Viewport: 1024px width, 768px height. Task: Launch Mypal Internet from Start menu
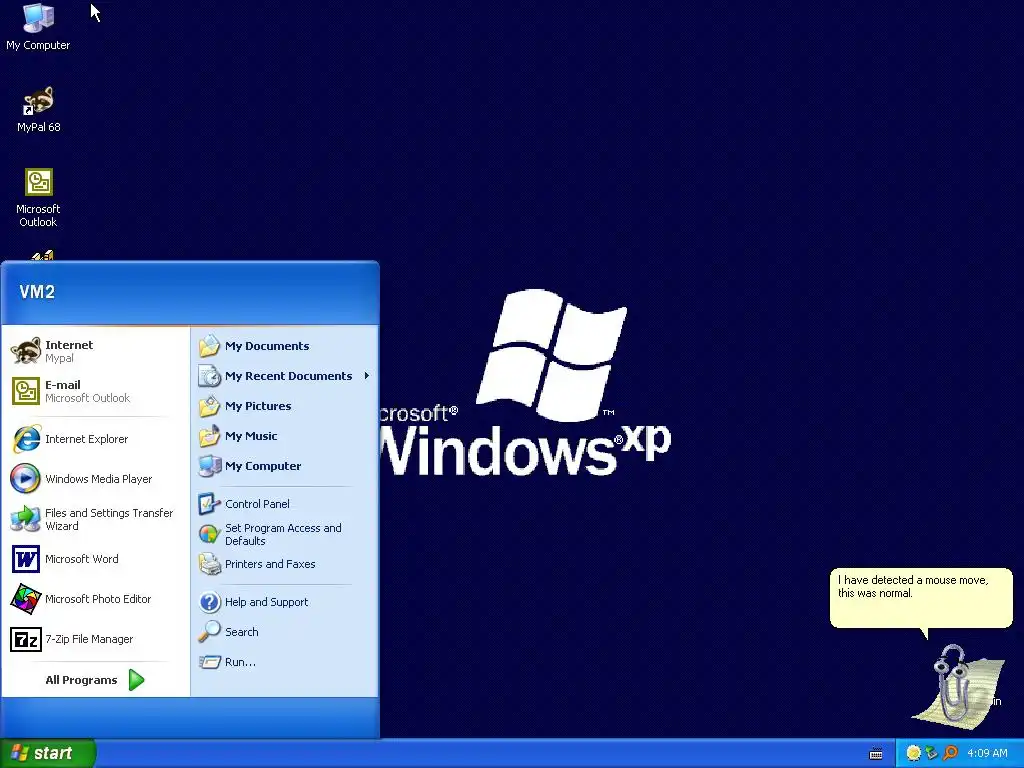(95, 351)
